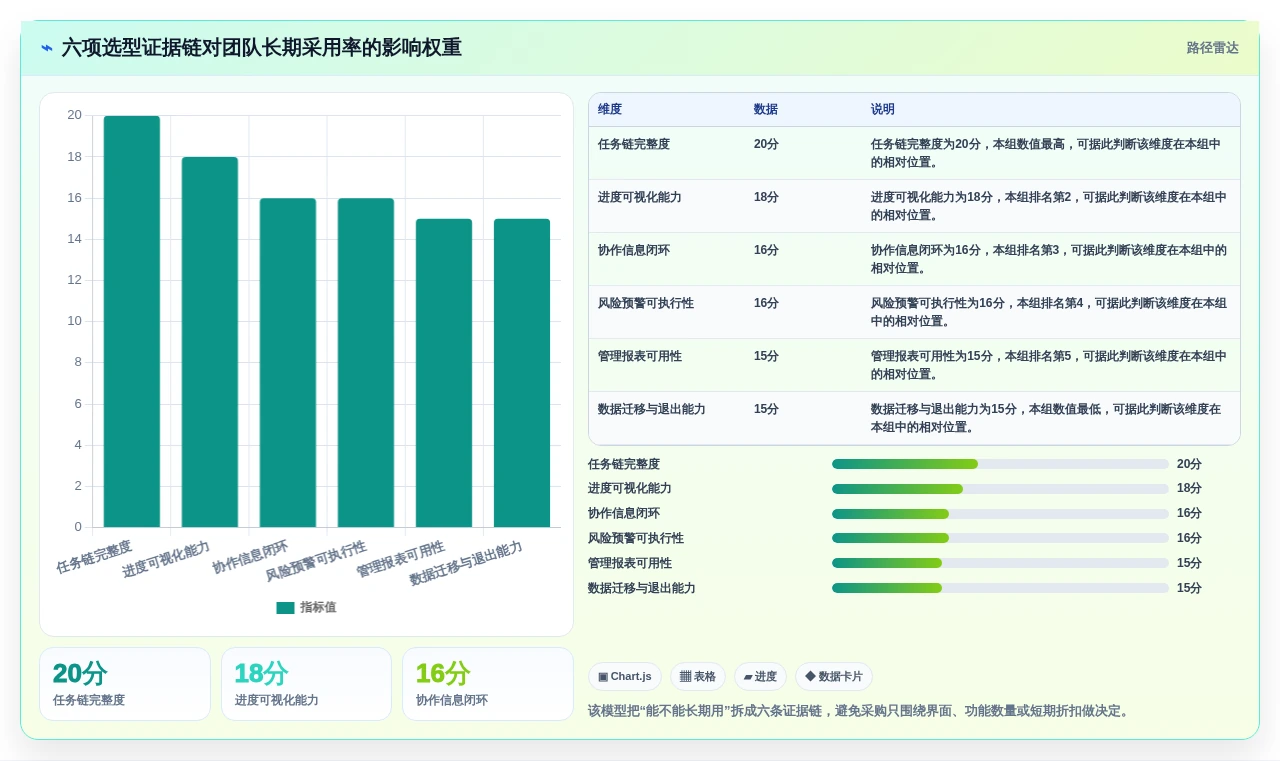
Task: Click the description stating 本组排名第3
Action: pos(1048,259)
